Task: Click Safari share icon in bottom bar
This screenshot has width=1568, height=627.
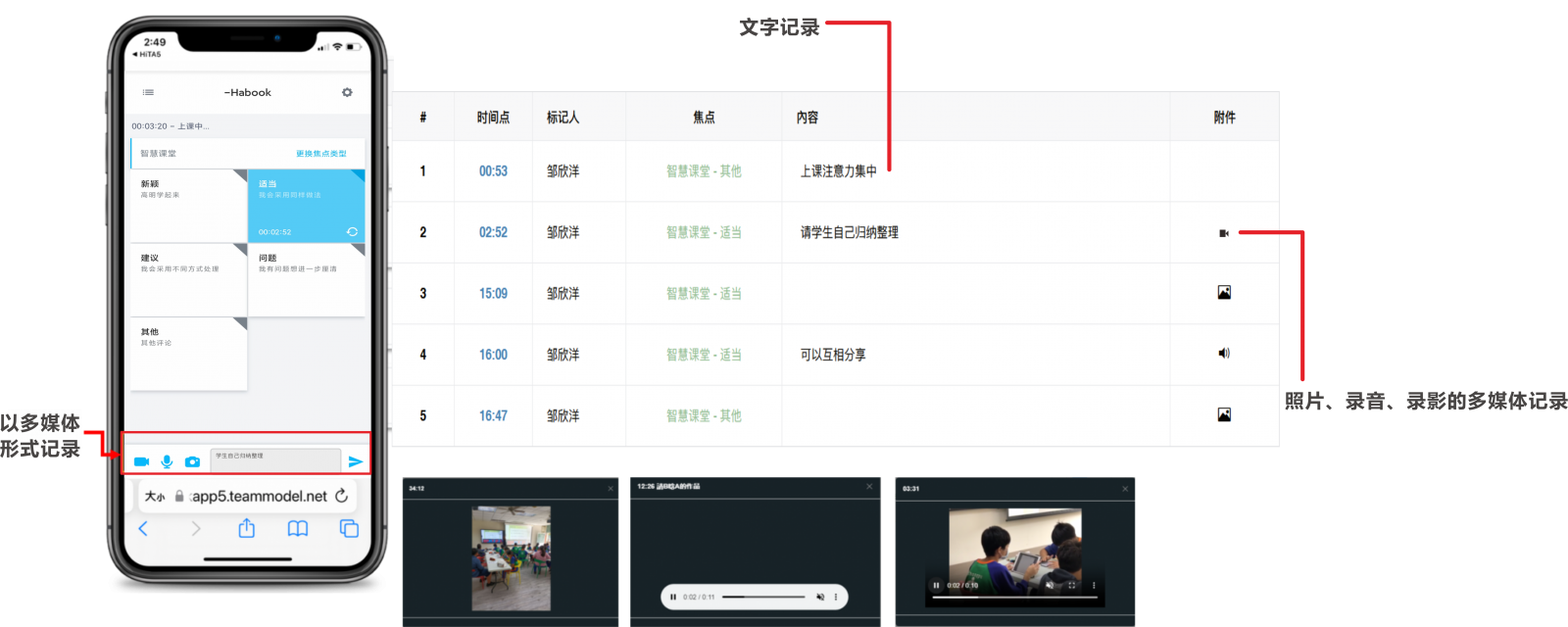Action: tap(247, 529)
